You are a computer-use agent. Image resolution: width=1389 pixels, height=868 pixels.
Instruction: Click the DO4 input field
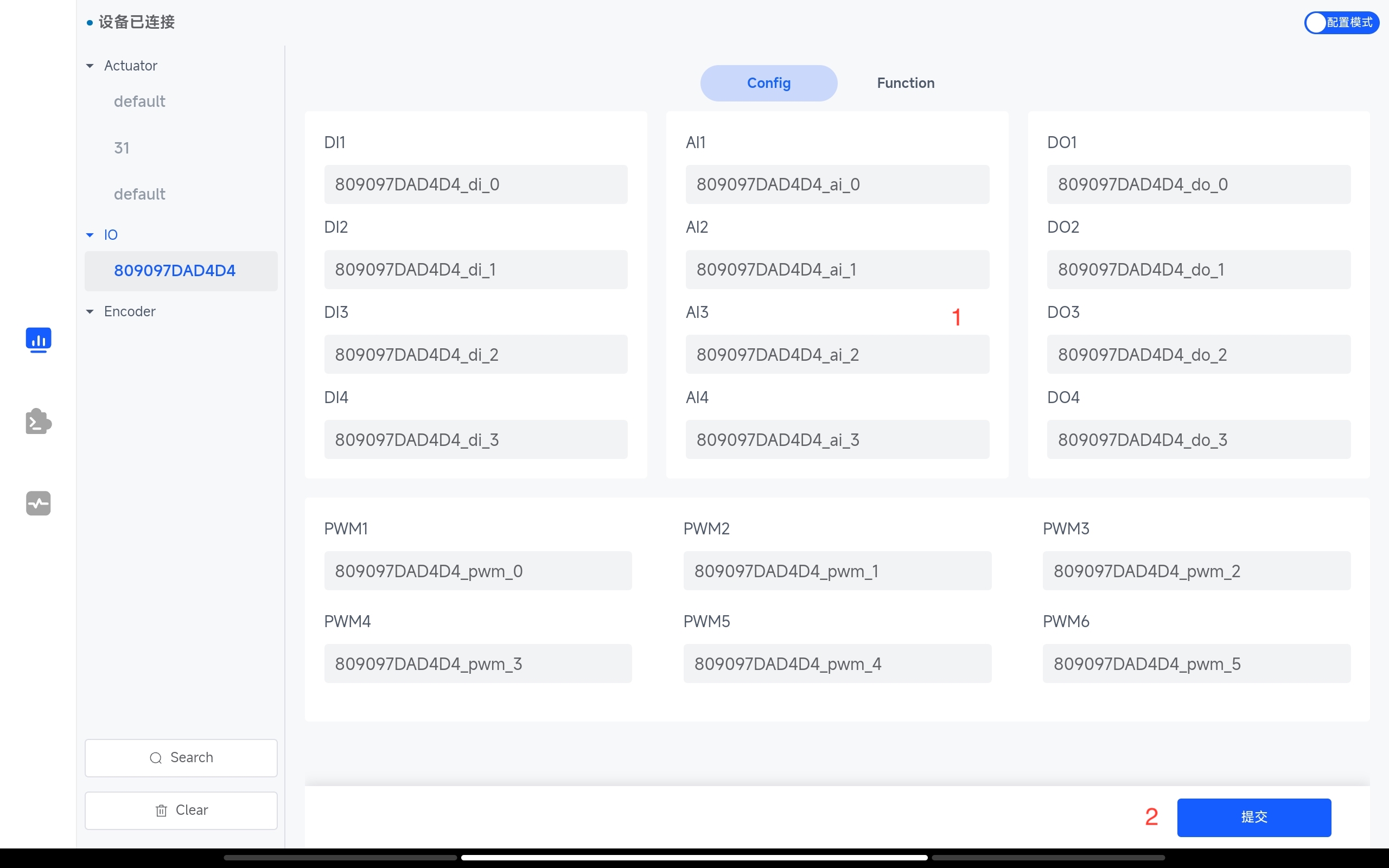tap(1199, 439)
